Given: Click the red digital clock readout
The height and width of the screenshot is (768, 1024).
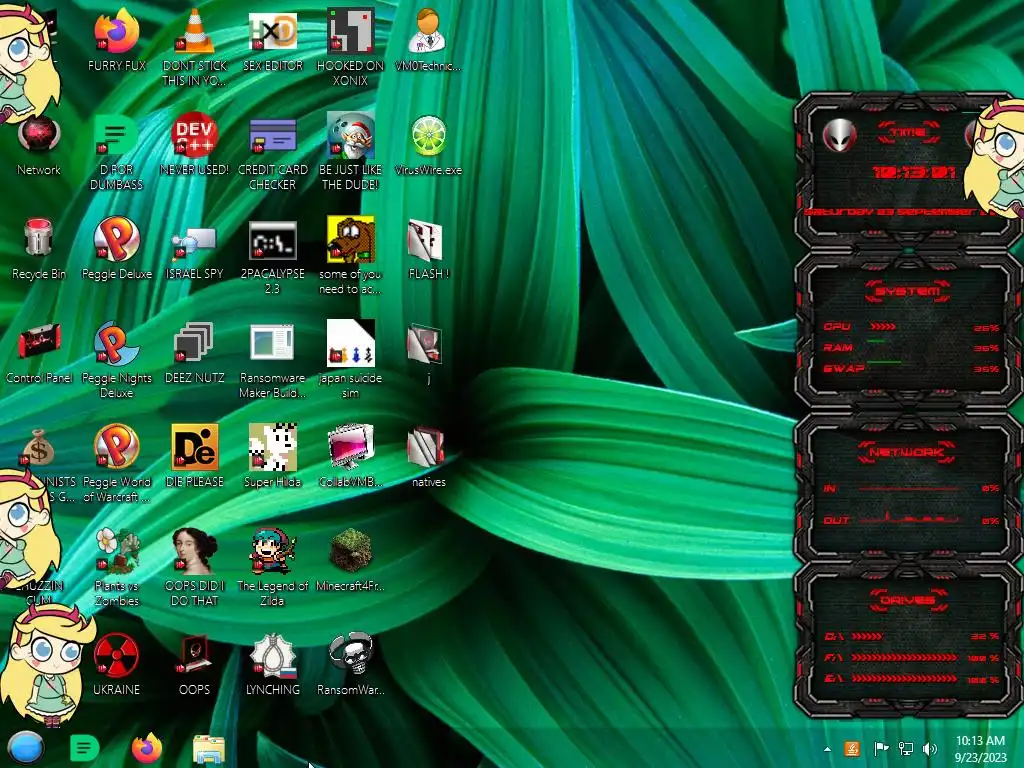Looking at the screenshot, I should pyautogui.click(x=914, y=172).
